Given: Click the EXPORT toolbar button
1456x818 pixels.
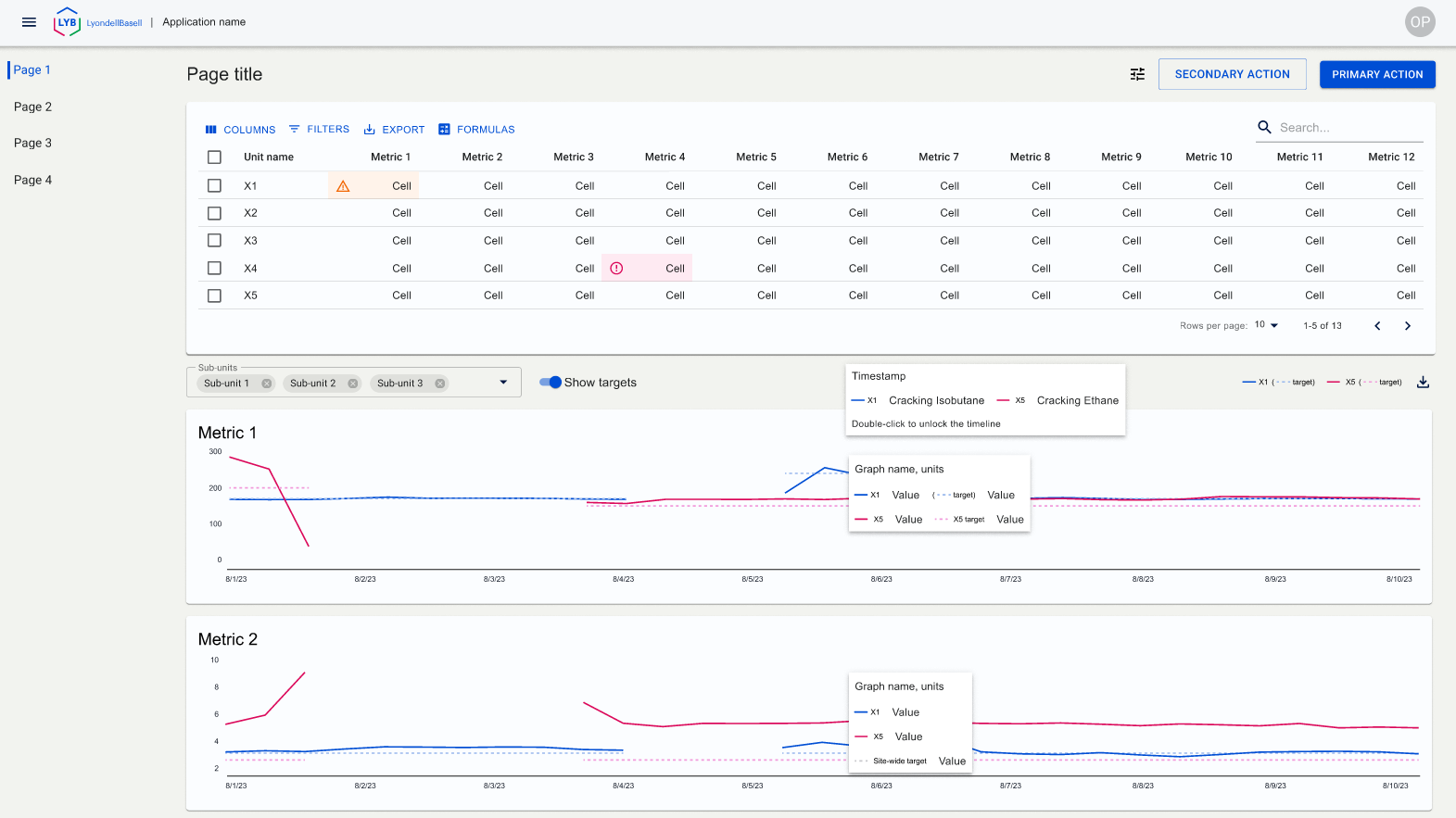Looking at the screenshot, I should 394,130.
